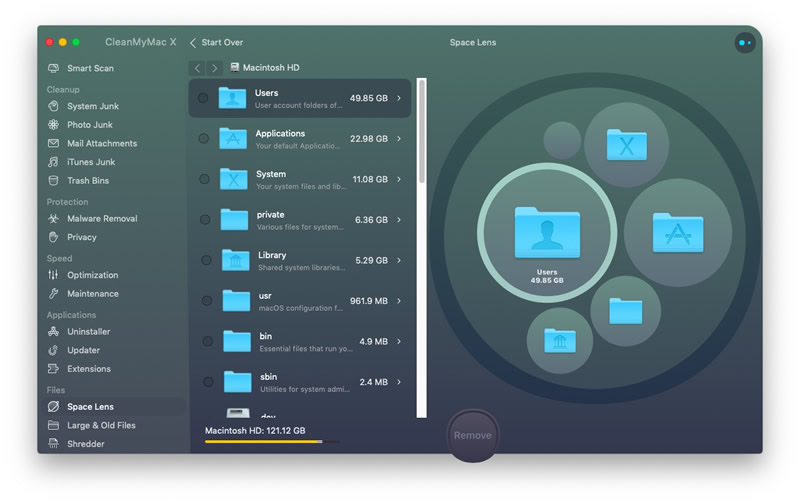The image size is (800, 503).
Task: Check the private folder checkbox
Action: point(205,219)
